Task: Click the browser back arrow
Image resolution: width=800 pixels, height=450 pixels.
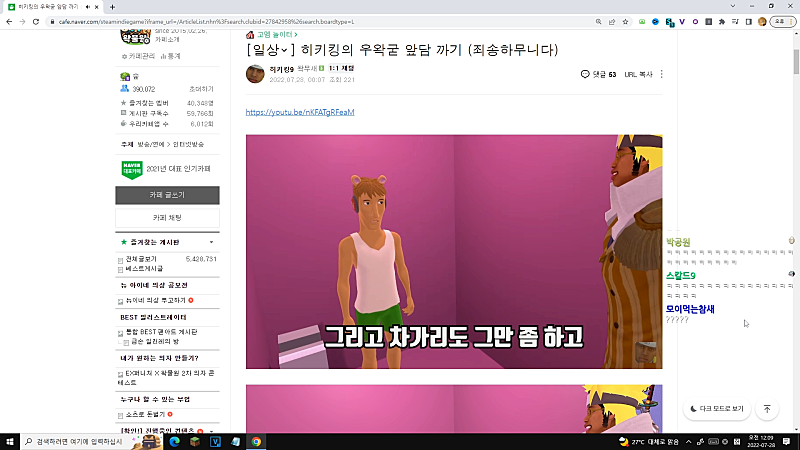Action: tap(9, 22)
